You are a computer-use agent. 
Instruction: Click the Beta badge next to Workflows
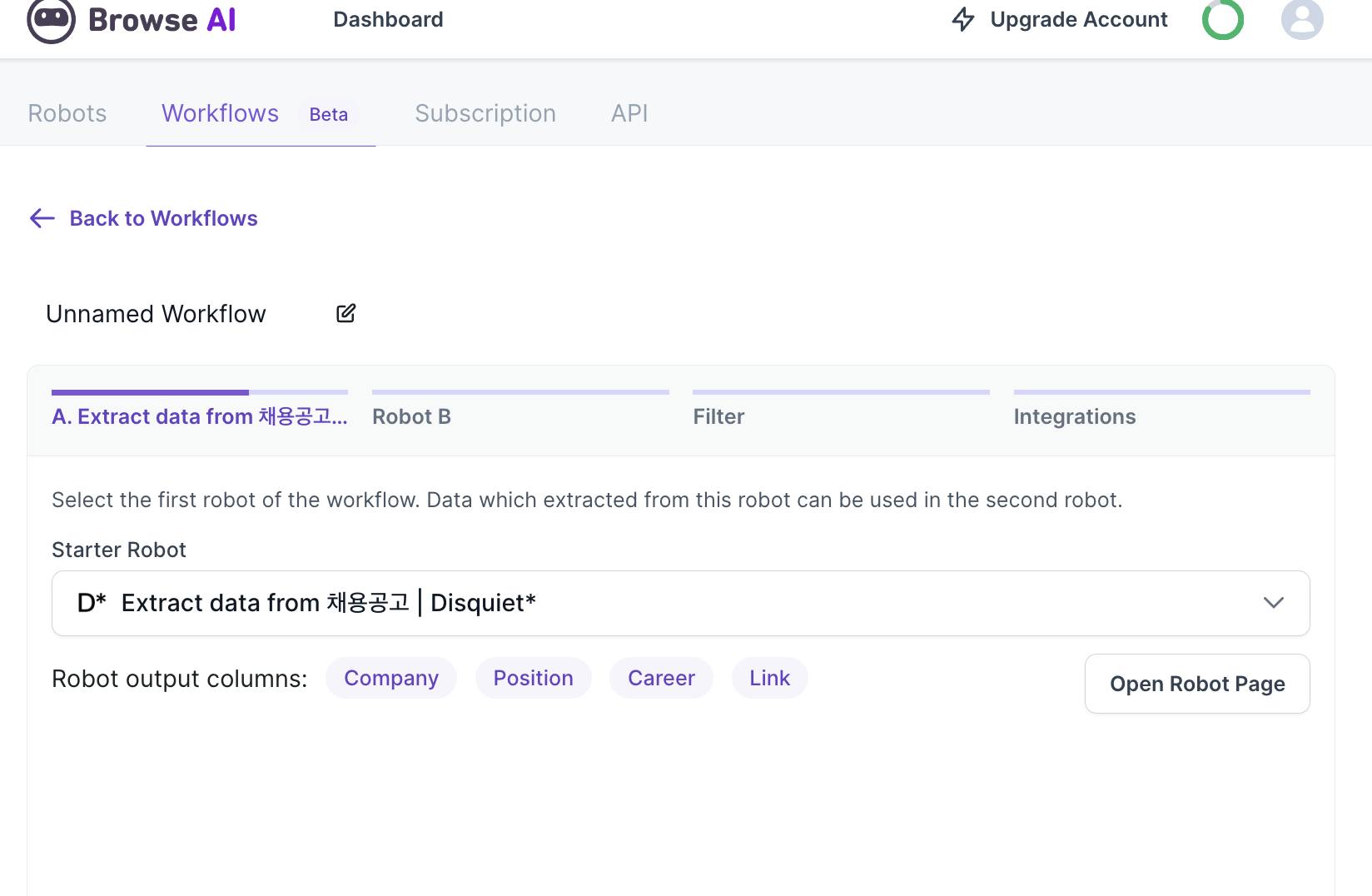[x=329, y=114]
